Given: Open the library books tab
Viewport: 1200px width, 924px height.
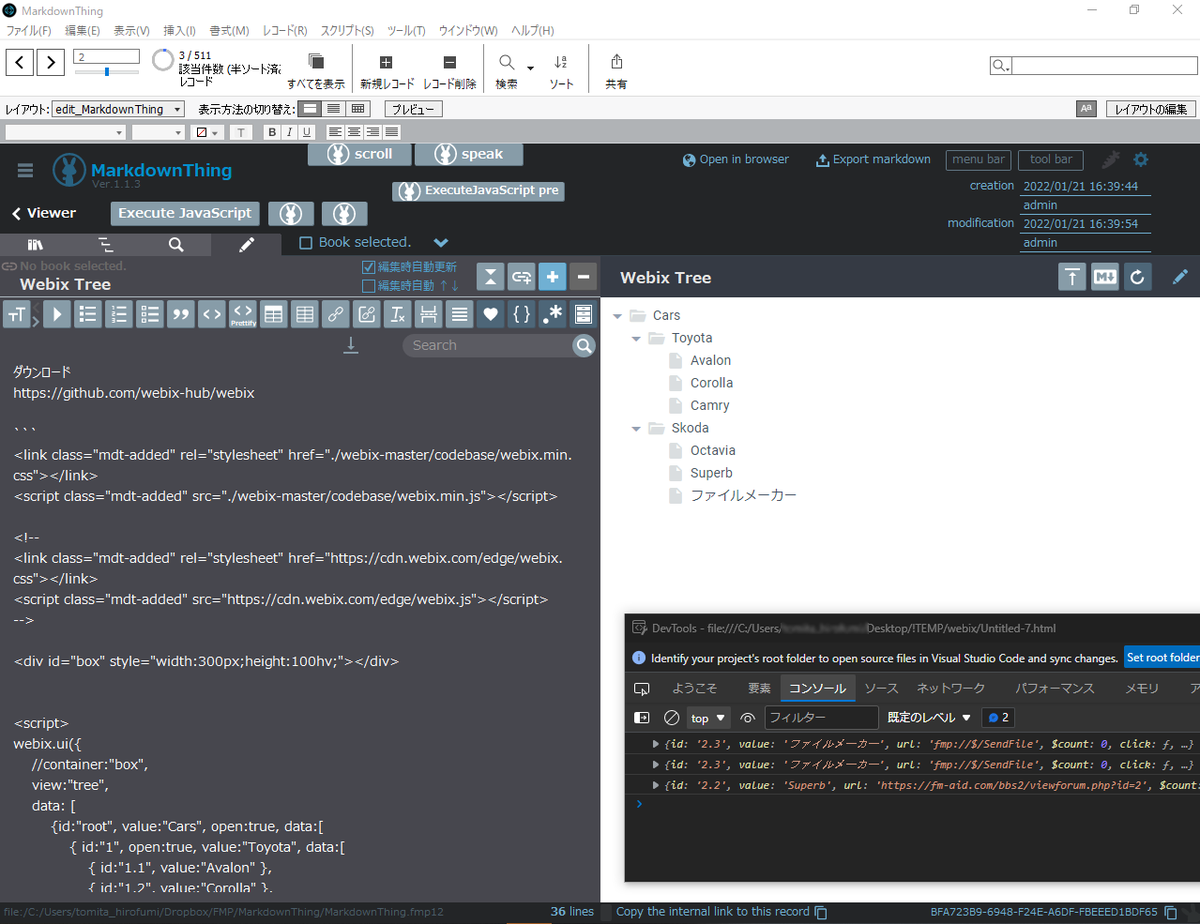Looking at the screenshot, I should click(36, 244).
